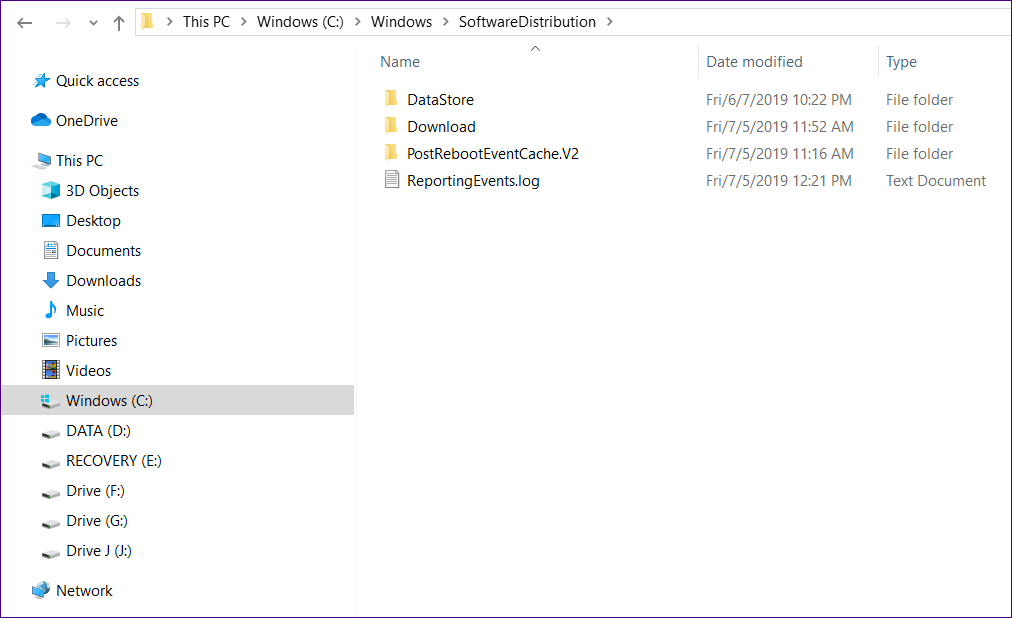Click the Windows (C:) drive icon
Viewport: 1012px width, 618px height.
51,401
